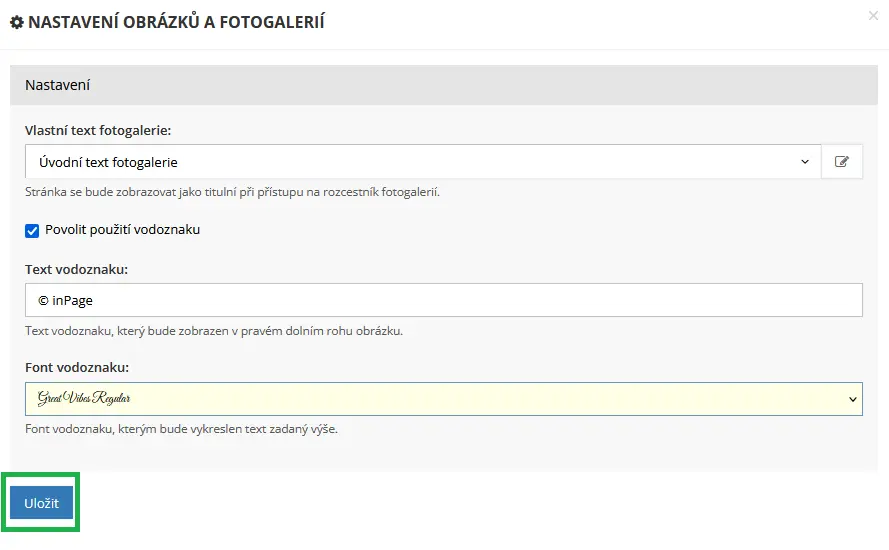Click the hint 'Text vodoznaku, který bude zobrazen'
Image resolution: width=889 pixels, height=550 pixels.
214,331
